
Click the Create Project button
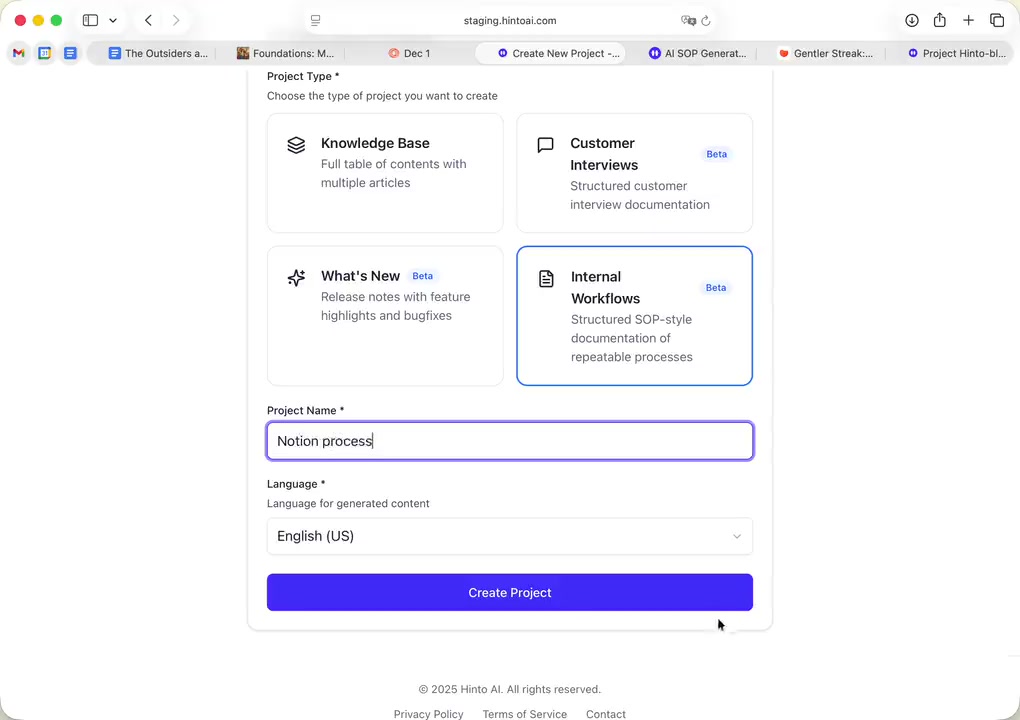coord(509,592)
